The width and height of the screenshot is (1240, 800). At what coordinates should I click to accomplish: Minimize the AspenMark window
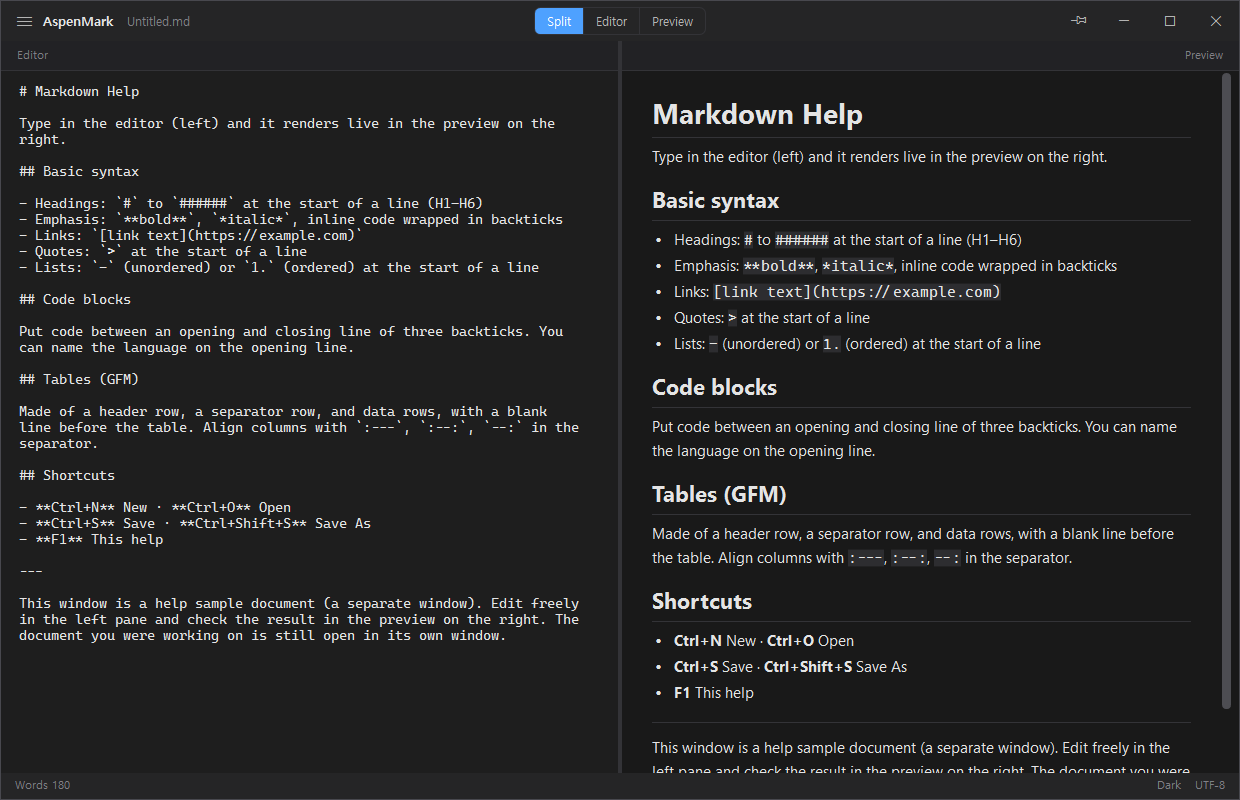[x=1124, y=21]
